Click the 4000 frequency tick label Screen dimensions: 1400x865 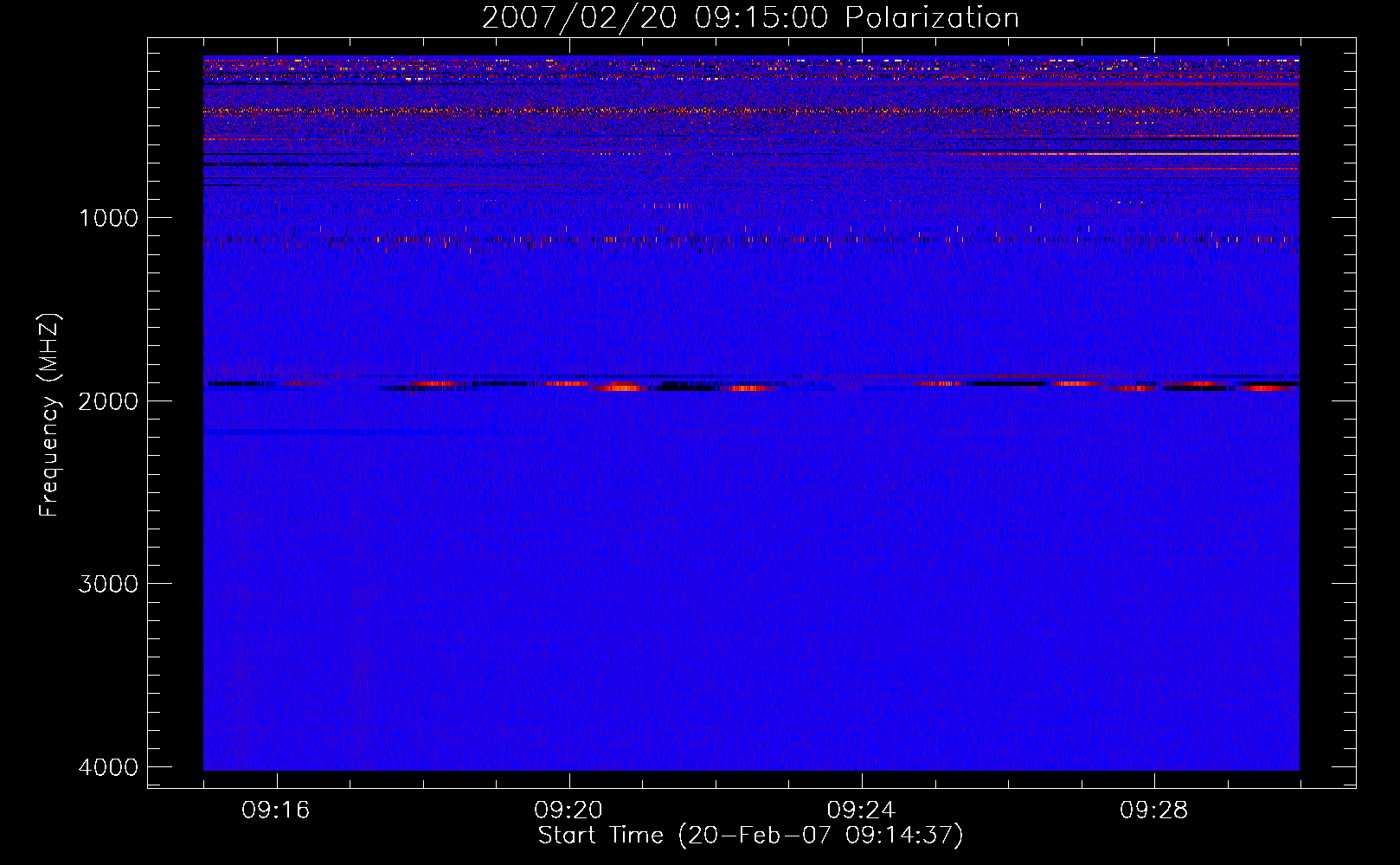pyautogui.click(x=108, y=766)
